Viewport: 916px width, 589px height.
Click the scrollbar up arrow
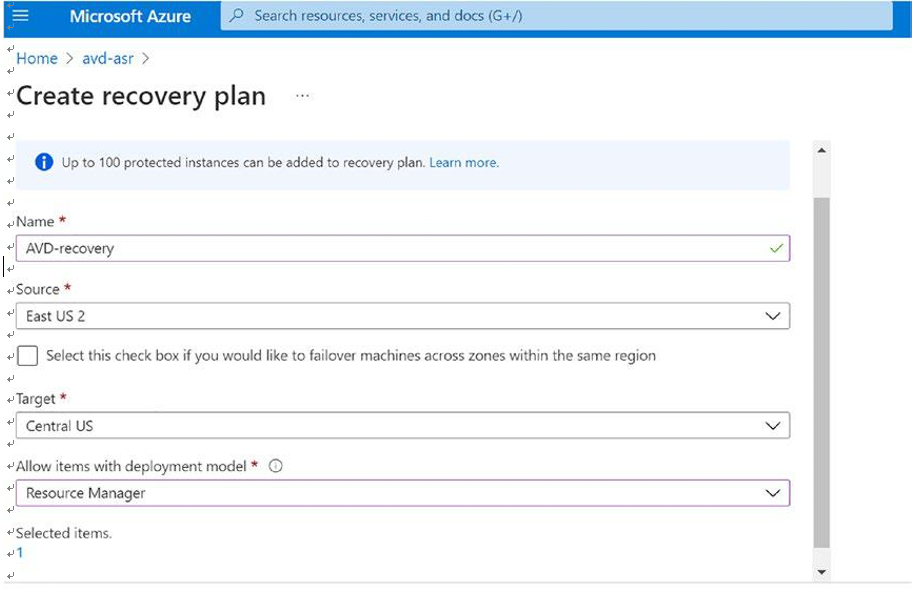pyautogui.click(x=821, y=150)
